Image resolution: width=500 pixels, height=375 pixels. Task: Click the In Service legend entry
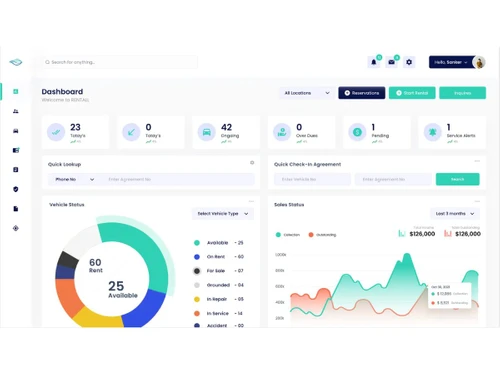pyautogui.click(x=218, y=313)
